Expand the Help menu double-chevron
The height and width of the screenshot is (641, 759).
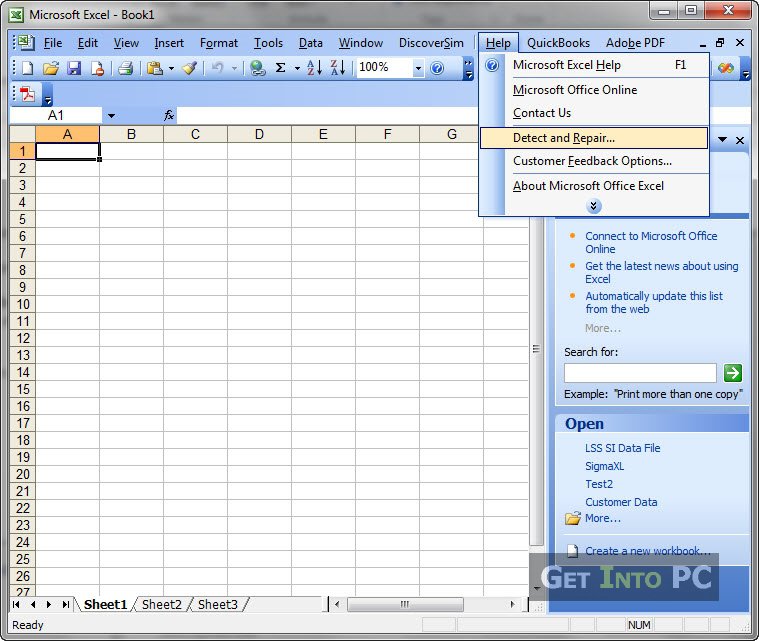pyautogui.click(x=593, y=206)
